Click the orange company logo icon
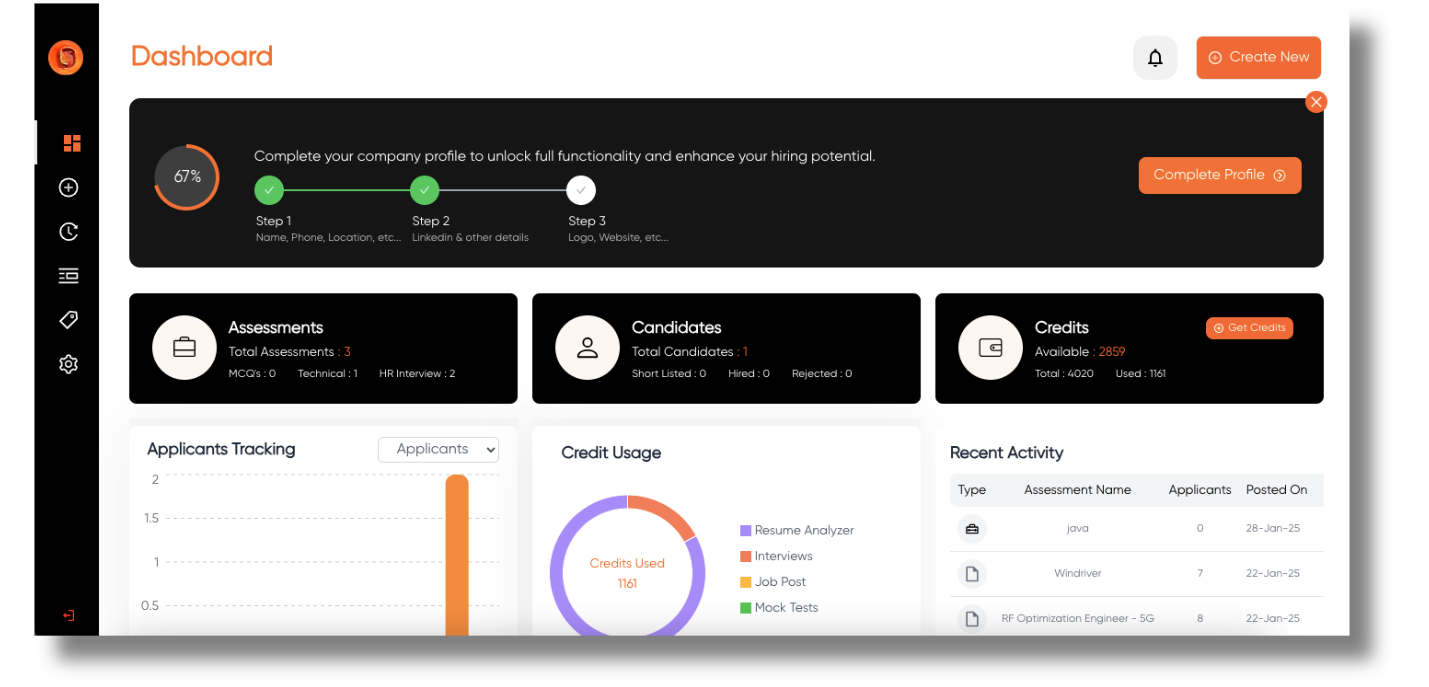Image resolution: width=1429 pixels, height=687 pixels. tap(66, 58)
